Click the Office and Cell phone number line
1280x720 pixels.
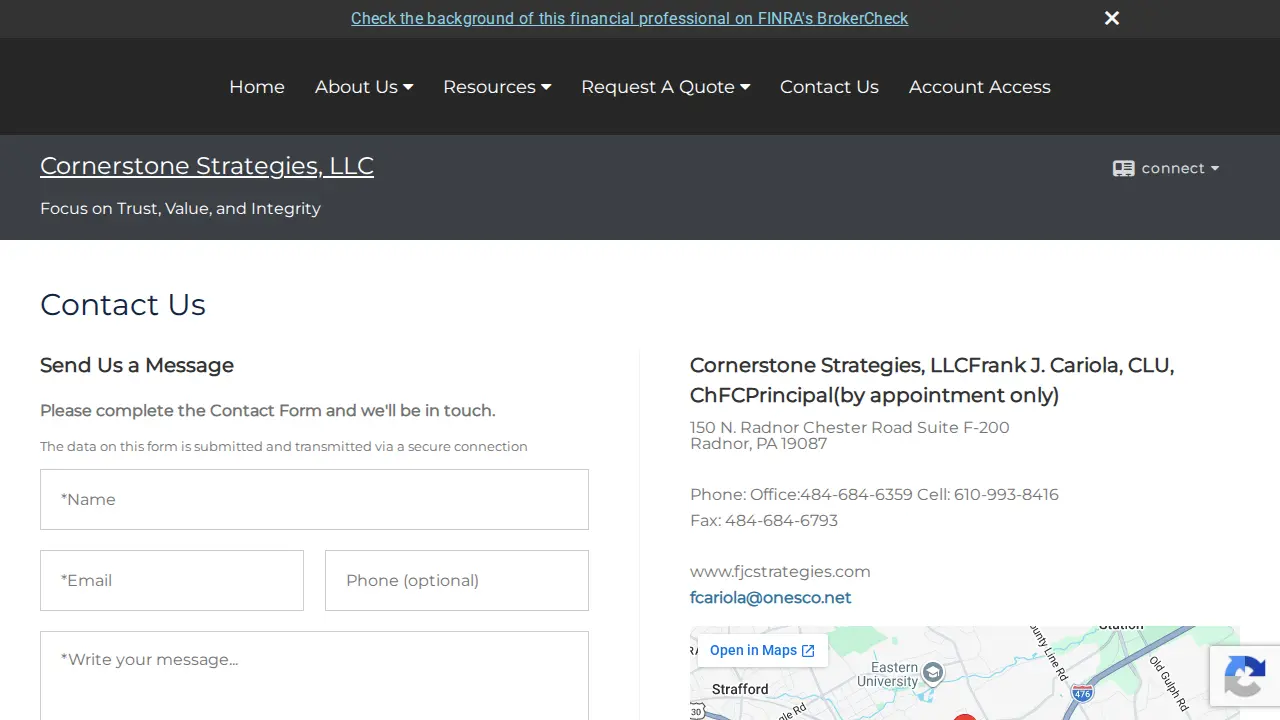pos(874,494)
